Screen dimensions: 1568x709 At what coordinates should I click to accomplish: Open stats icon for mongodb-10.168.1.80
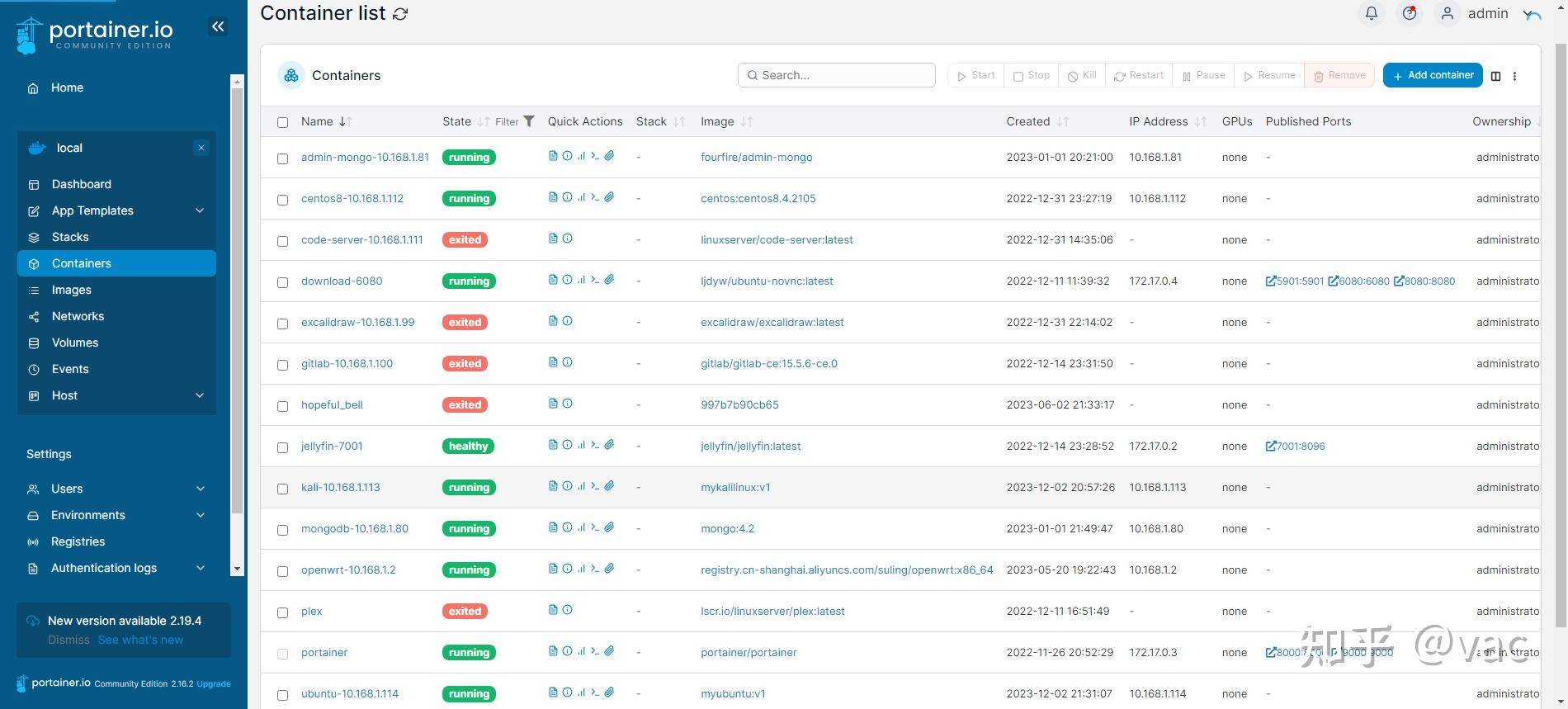tap(581, 527)
